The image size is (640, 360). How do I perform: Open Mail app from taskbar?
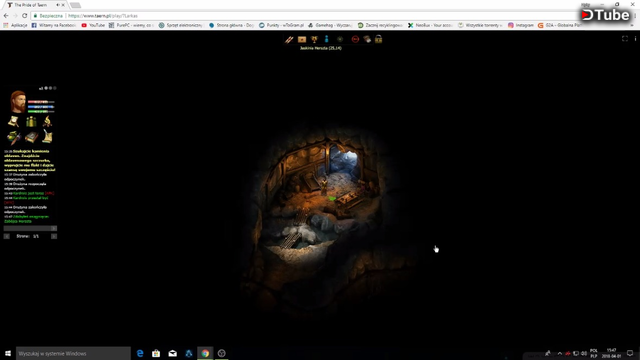173,353
